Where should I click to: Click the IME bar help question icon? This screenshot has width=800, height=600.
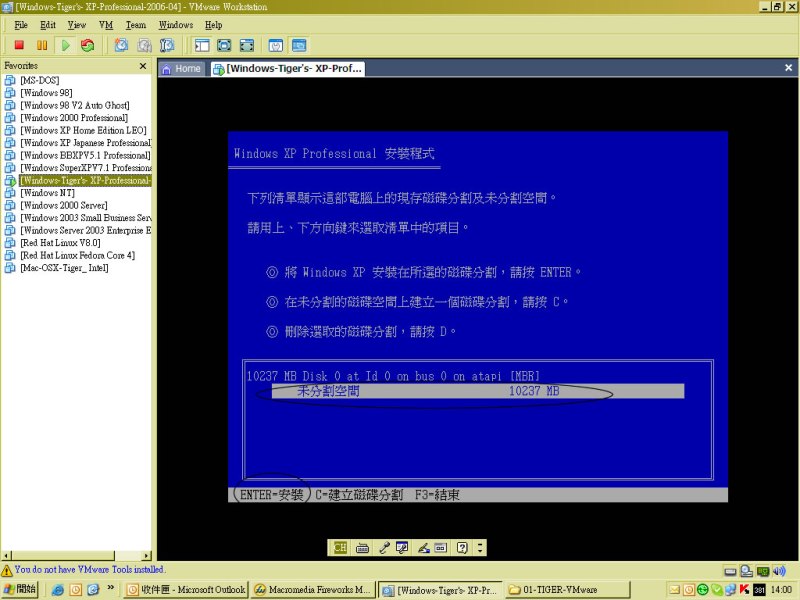pyautogui.click(x=462, y=548)
